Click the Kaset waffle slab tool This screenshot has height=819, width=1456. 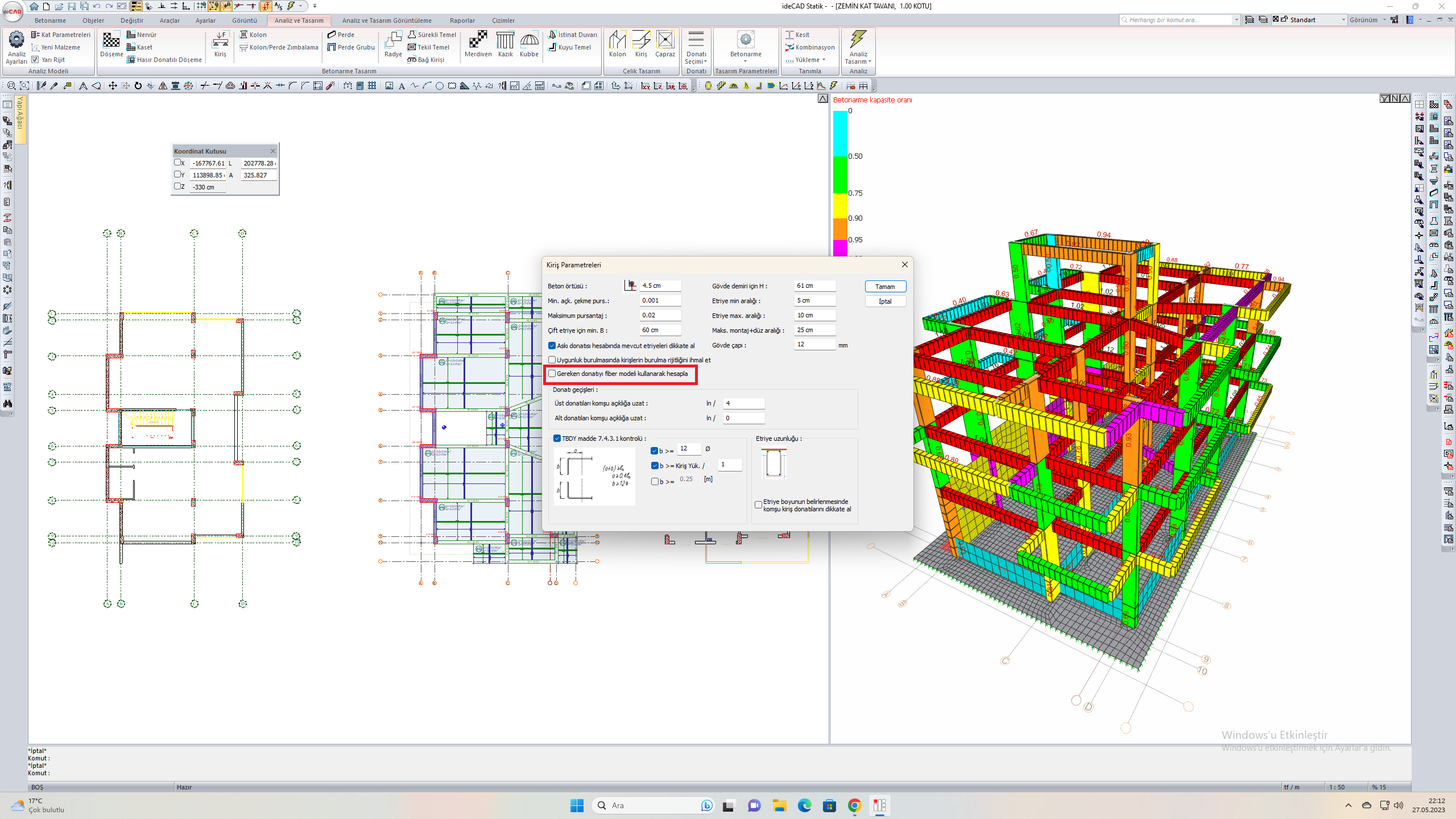pos(140,47)
